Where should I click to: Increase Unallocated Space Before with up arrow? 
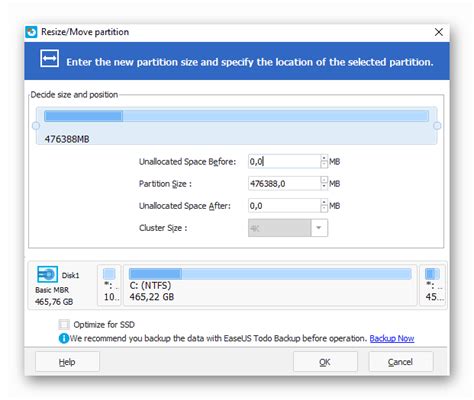coord(324,158)
